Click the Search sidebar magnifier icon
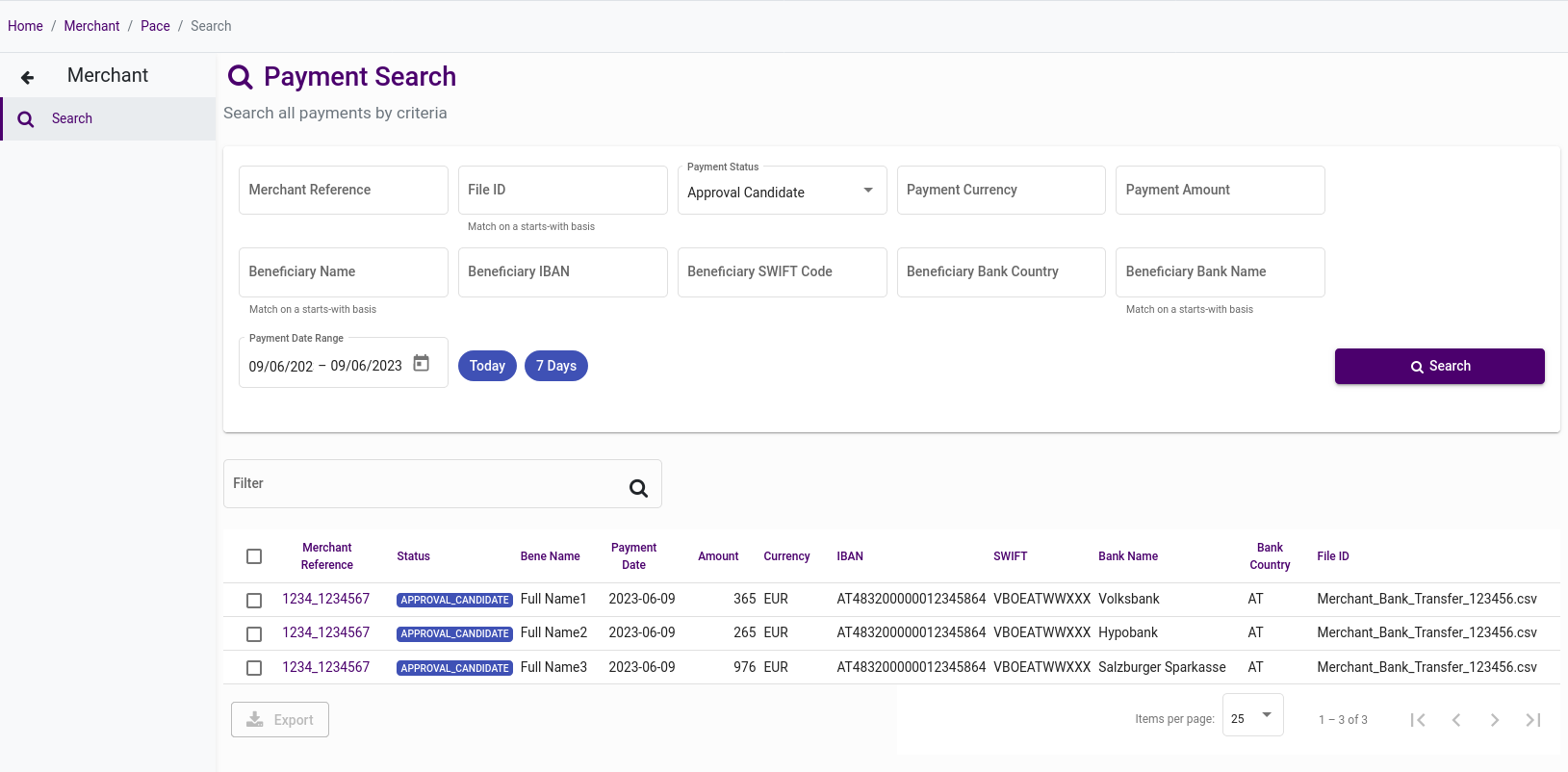 [x=26, y=119]
